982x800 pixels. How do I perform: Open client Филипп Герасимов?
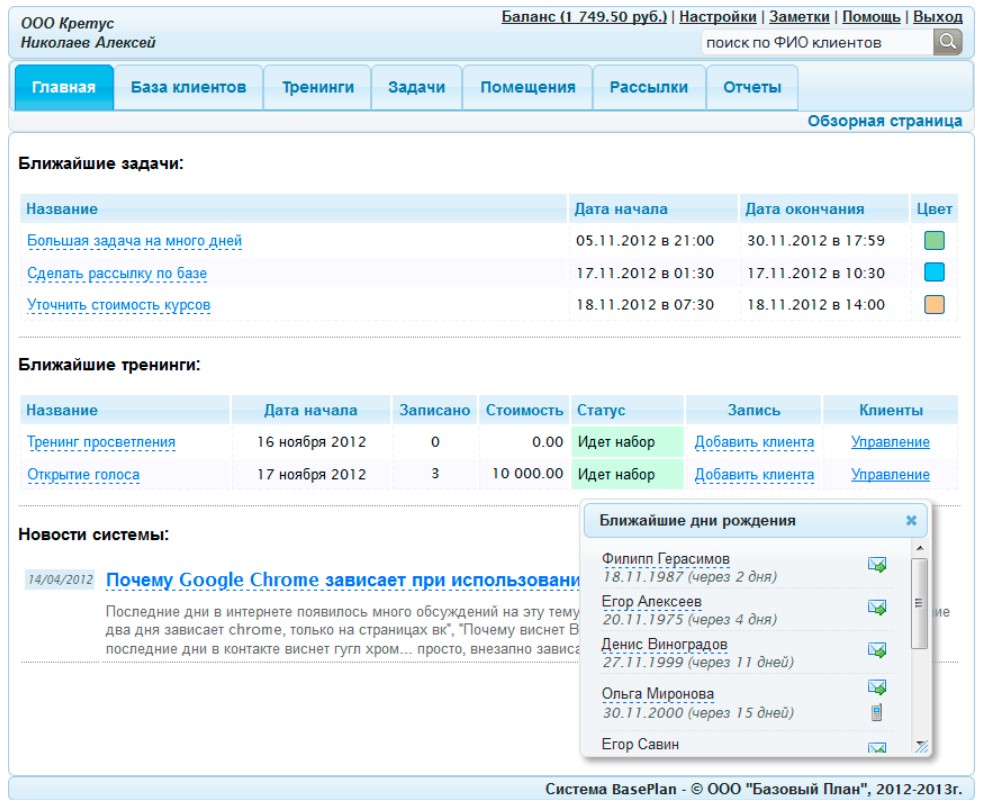tap(665, 559)
